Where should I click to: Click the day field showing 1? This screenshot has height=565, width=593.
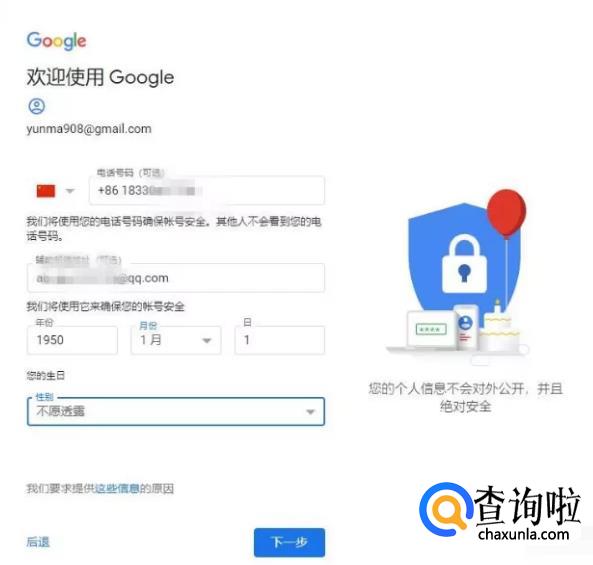pyautogui.click(x=279, y=340)
